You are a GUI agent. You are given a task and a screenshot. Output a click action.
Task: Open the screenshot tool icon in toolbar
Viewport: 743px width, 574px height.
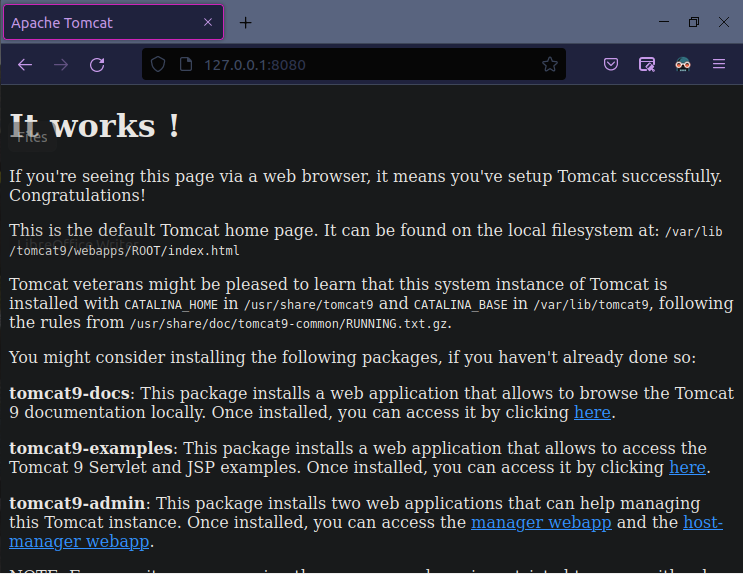pos(647,64)
